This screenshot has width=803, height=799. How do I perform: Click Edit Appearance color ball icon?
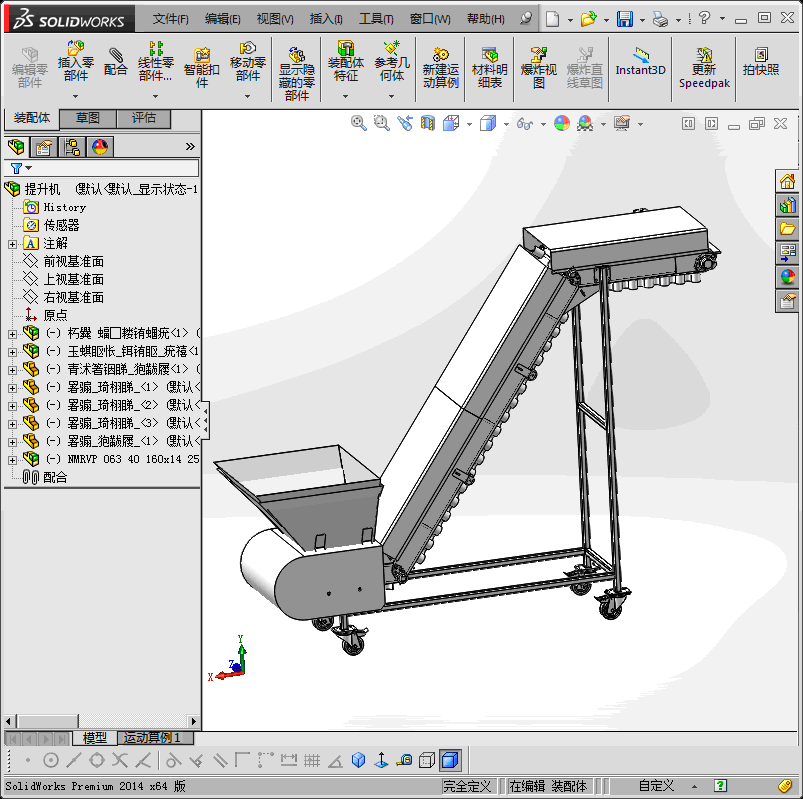click(x=562, y=123)
